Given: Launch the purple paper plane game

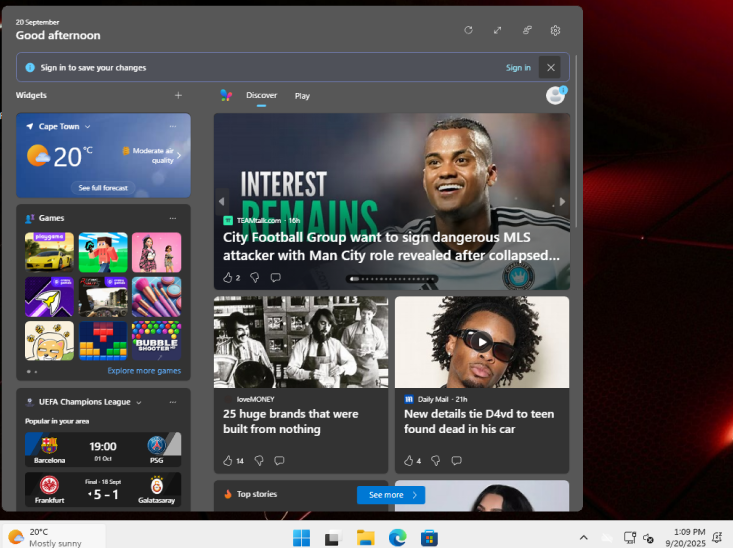Looking at the screenshot, I should pyautogui.click(x=49, y=297).
